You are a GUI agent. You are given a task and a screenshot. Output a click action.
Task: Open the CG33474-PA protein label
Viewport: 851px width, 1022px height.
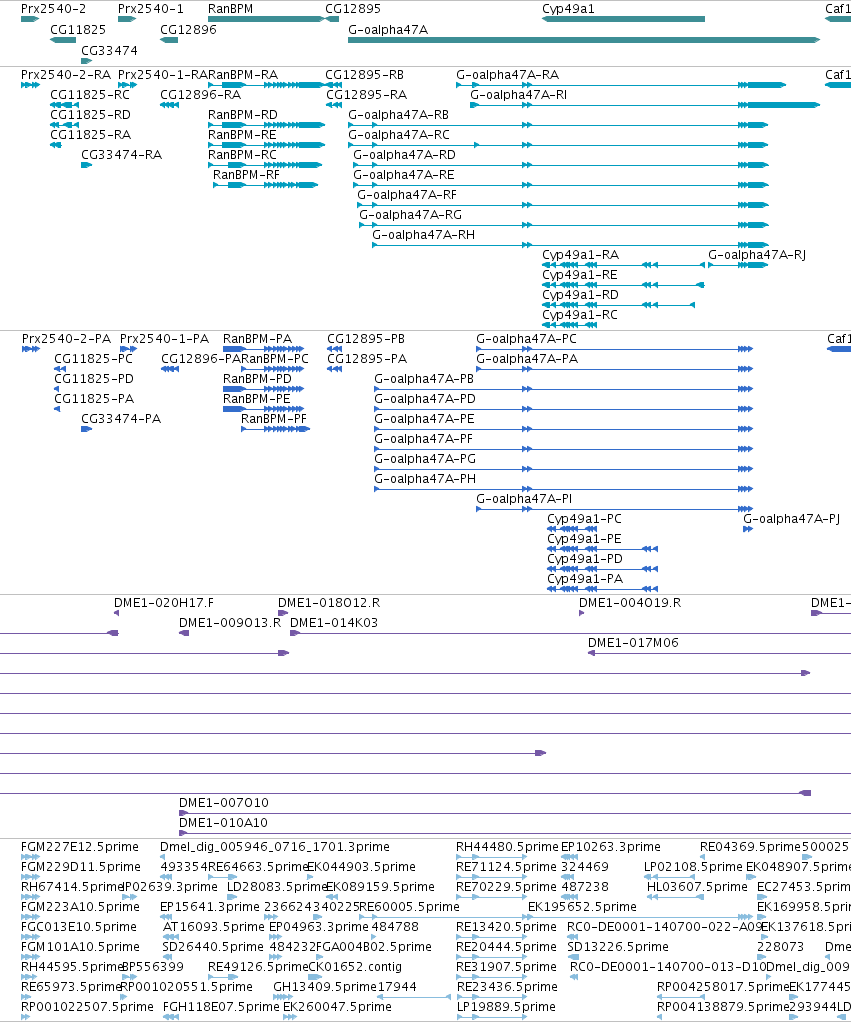121,419
